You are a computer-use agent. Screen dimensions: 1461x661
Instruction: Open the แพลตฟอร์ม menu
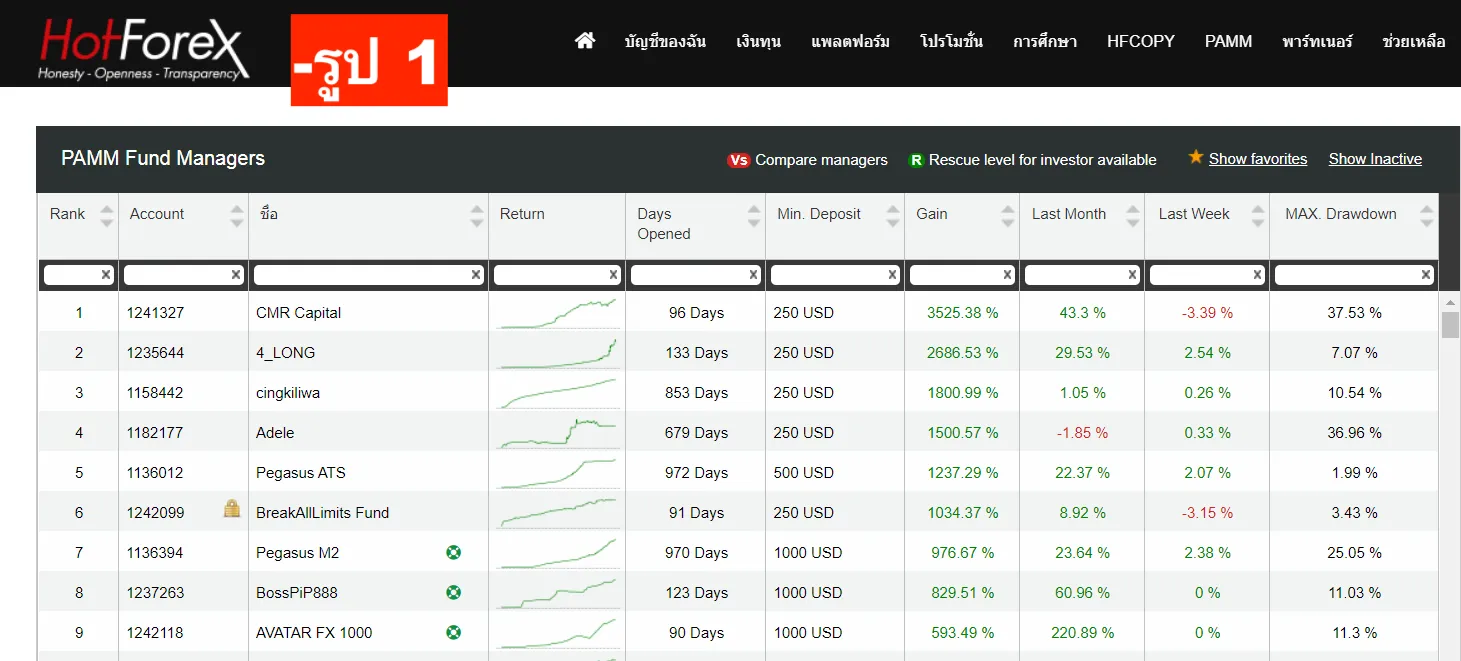point(850,42)
